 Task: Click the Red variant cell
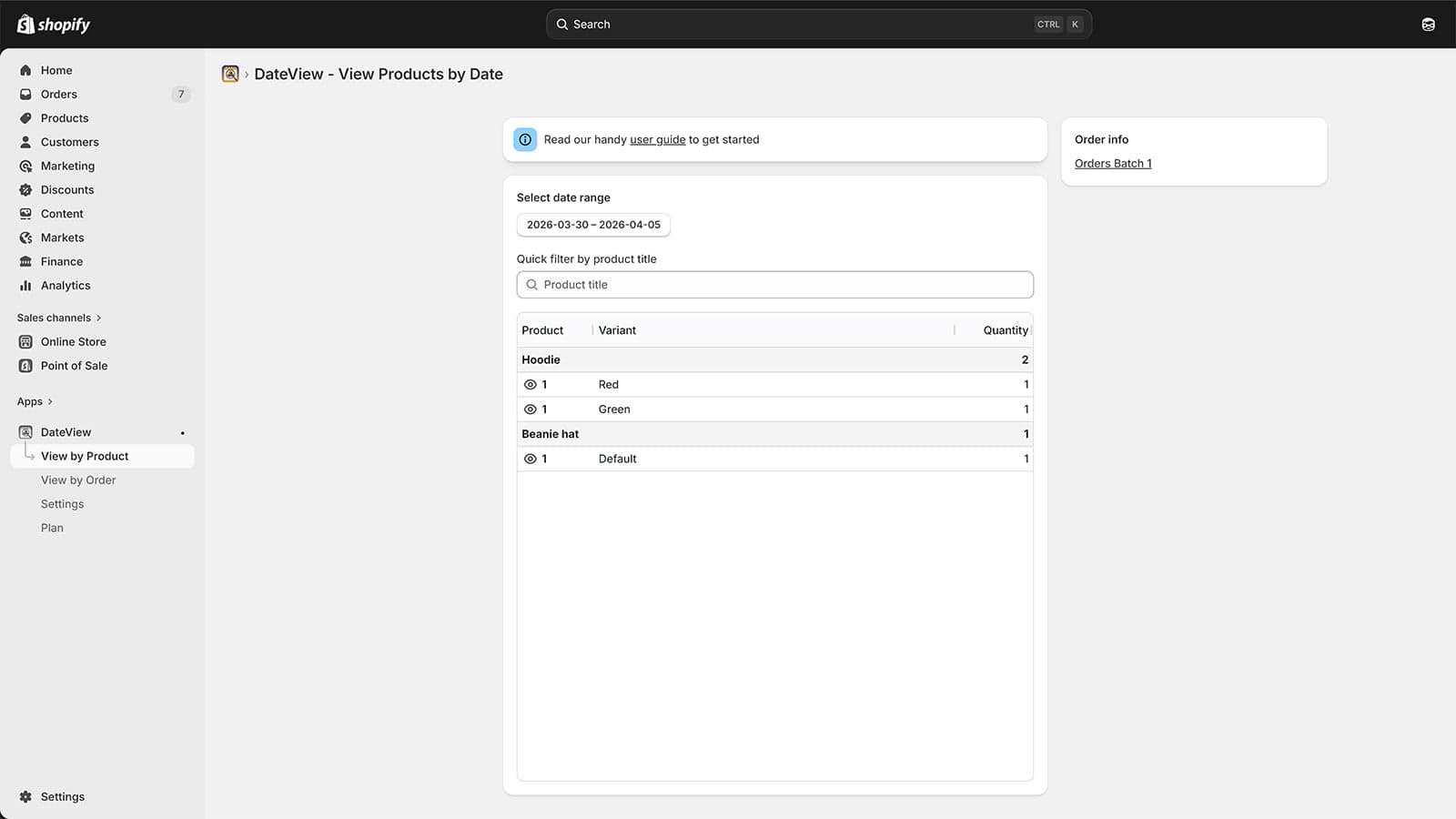pos(609,385)
